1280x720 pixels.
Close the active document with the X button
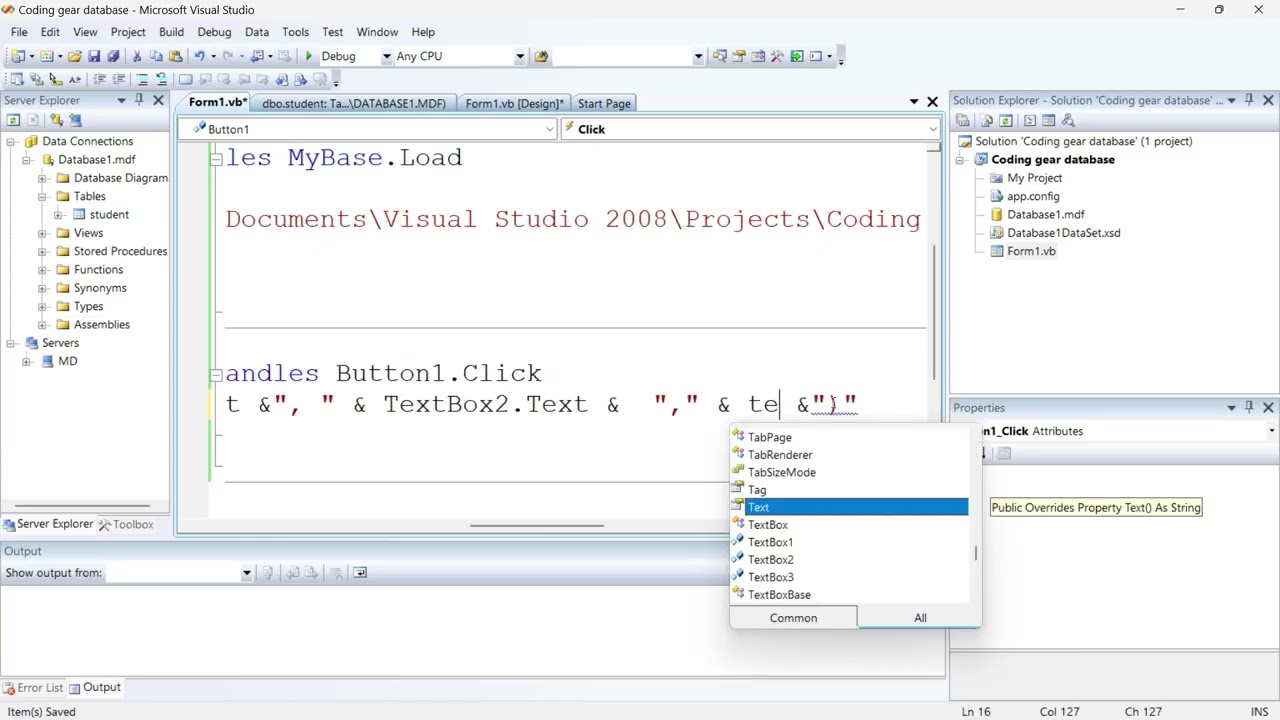pos(932,102)
